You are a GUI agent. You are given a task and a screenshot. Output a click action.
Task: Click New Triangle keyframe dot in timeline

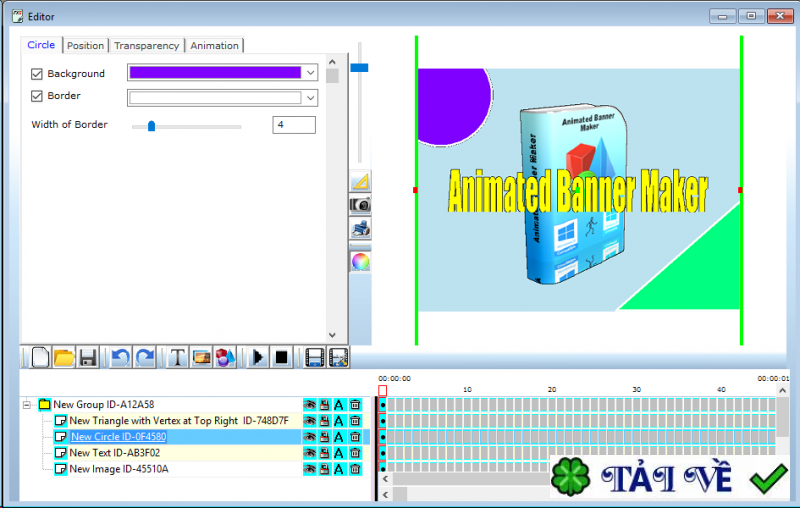[383, 421]
